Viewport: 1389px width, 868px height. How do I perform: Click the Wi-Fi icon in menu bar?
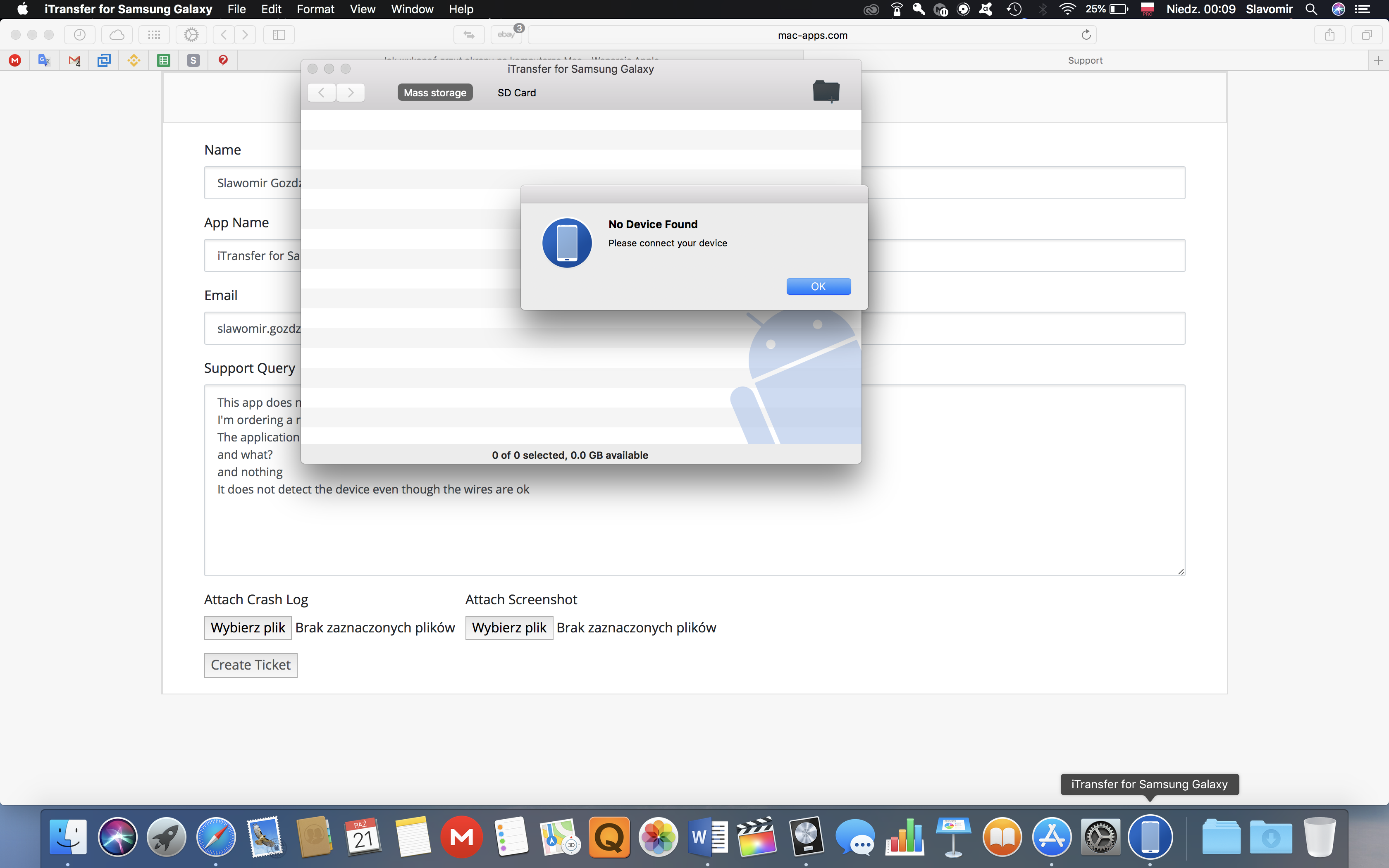(1067, 9)
